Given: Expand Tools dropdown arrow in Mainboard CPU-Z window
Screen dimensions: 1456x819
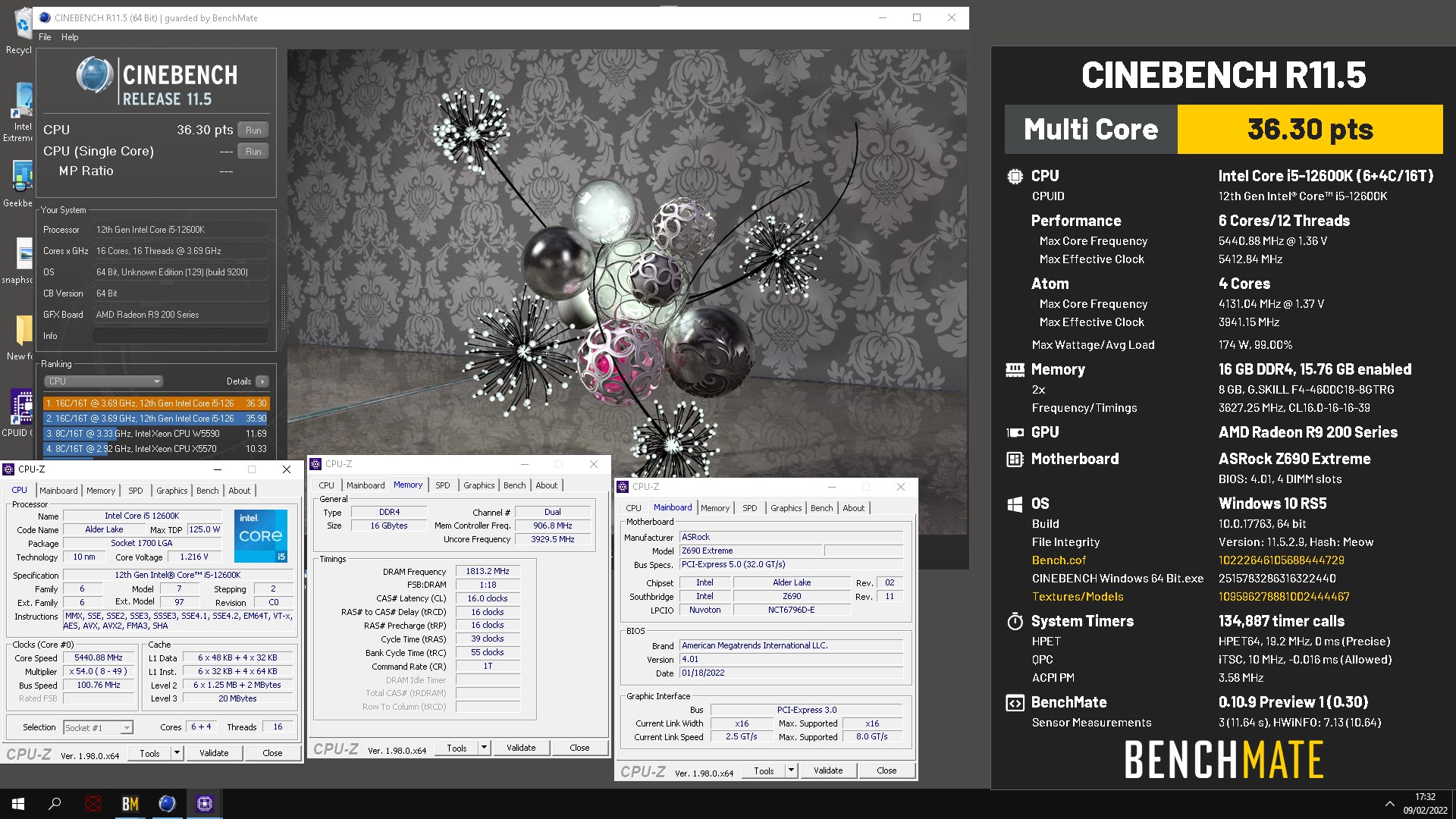Looking at the screenshot, I should pyautogui.click(x=791, y=770).
